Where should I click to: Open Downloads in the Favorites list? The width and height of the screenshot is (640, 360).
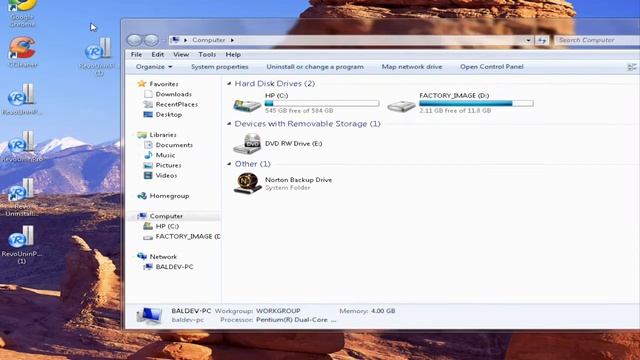point(173,94)
